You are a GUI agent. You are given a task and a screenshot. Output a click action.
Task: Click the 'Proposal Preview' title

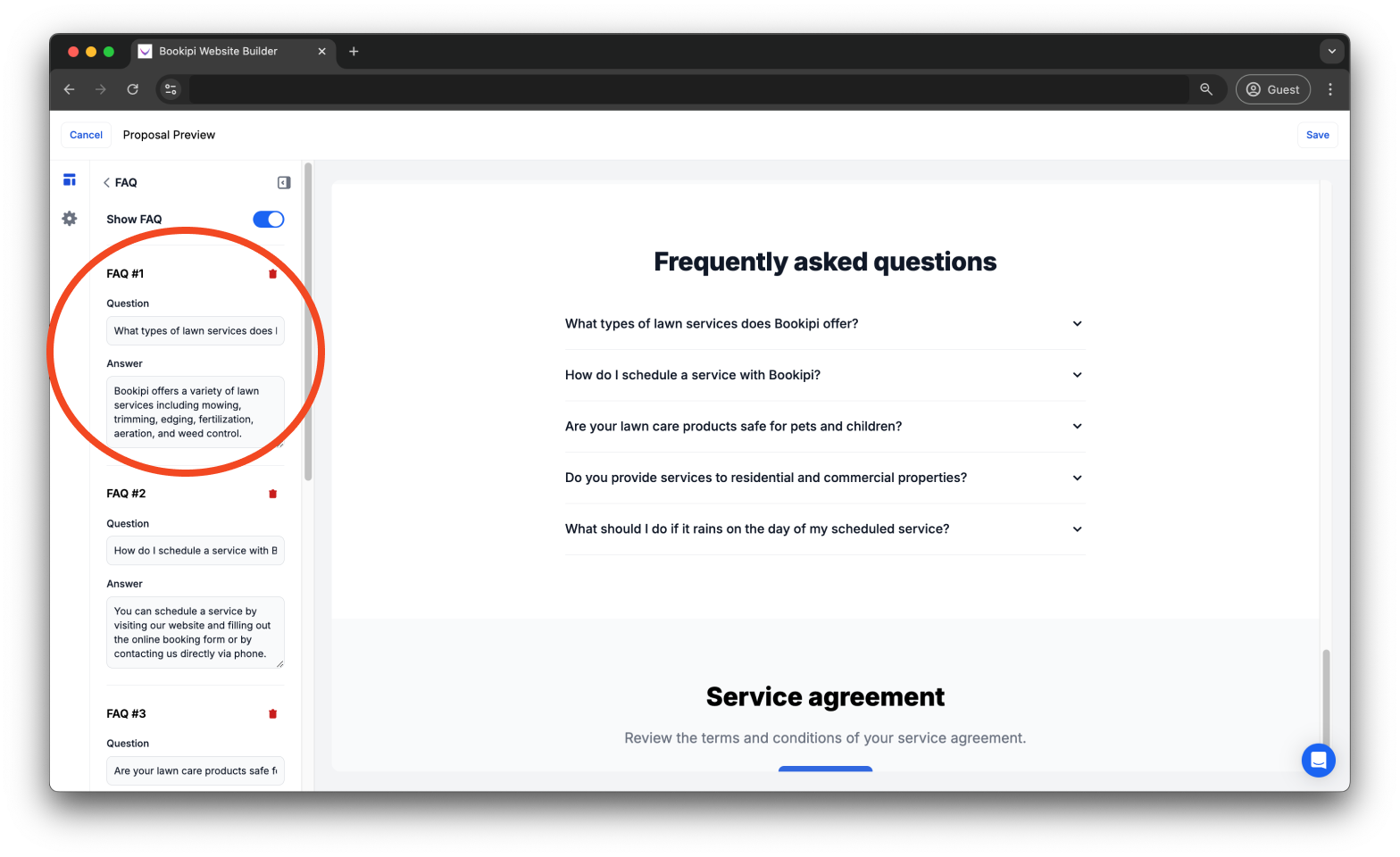[169, 136]
